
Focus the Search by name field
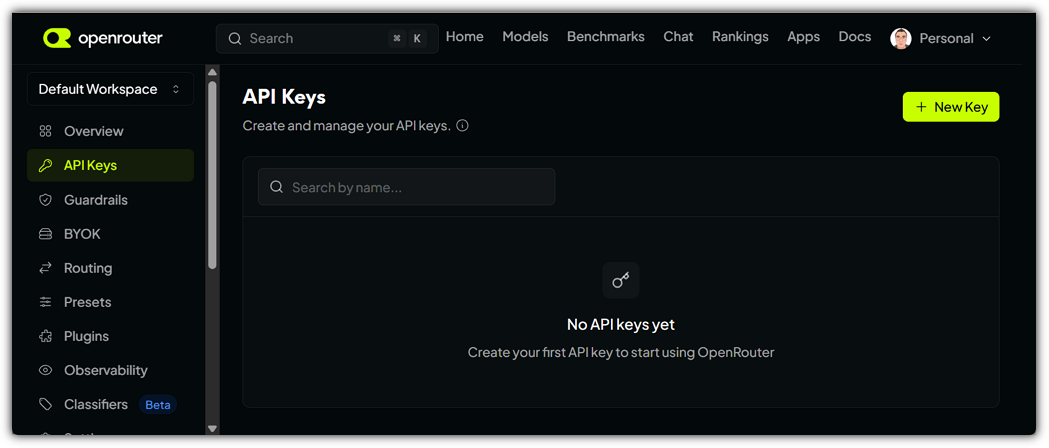[406, 187]
